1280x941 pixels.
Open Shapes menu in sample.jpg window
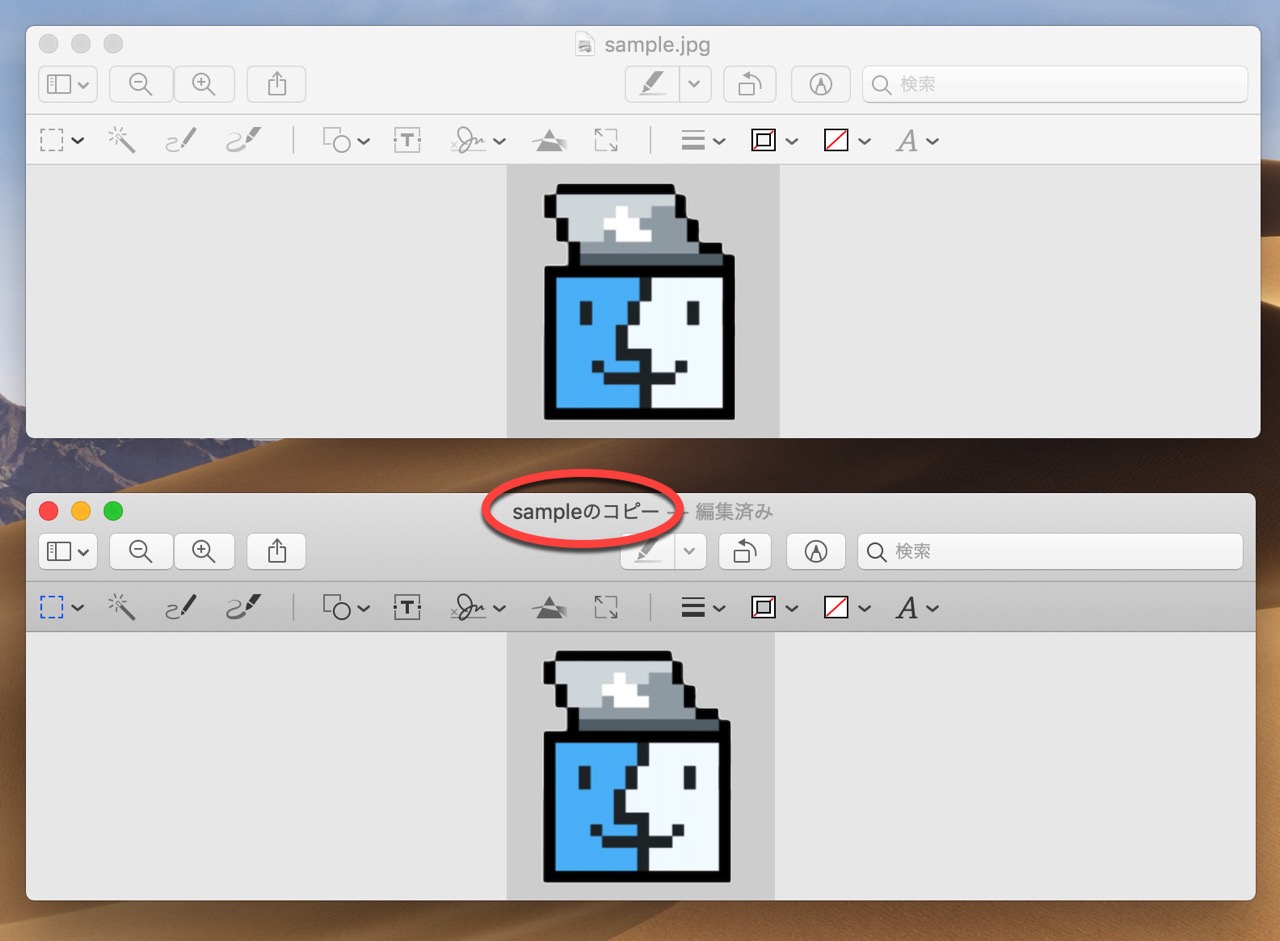click(346, 141)
